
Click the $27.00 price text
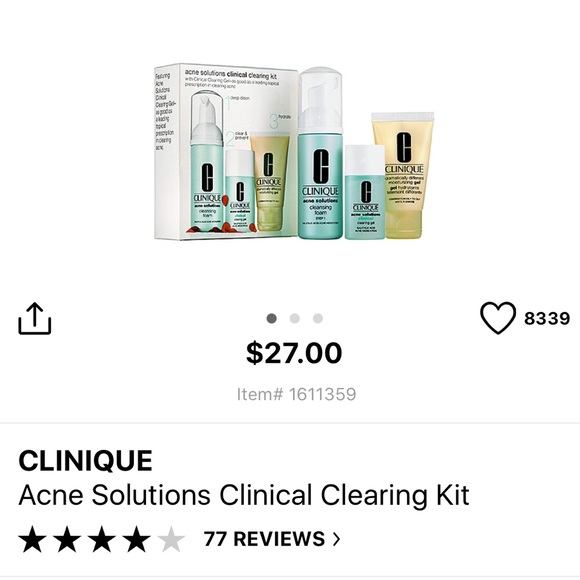(x=294, y=353)
